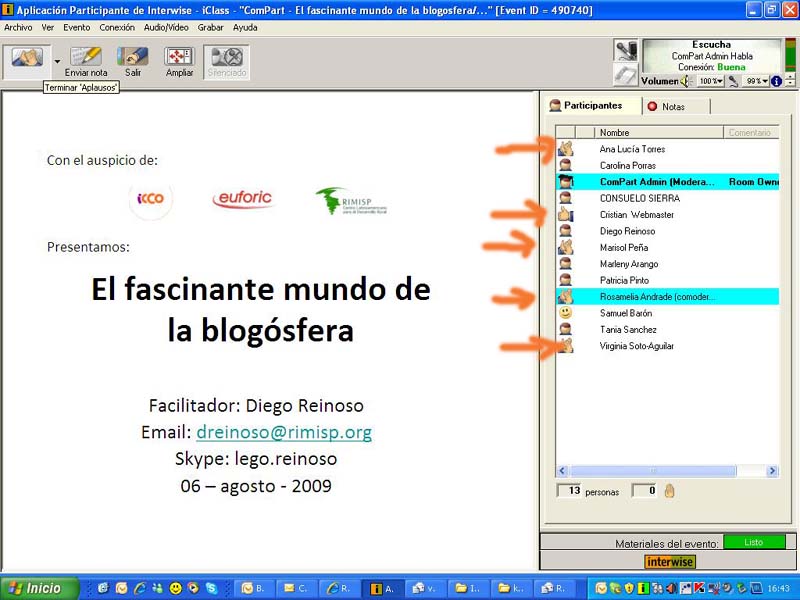The width and height of the screenshot is (800, 600).
Task: Switch to the Participantes tab
Action: (x=592, y=106)
